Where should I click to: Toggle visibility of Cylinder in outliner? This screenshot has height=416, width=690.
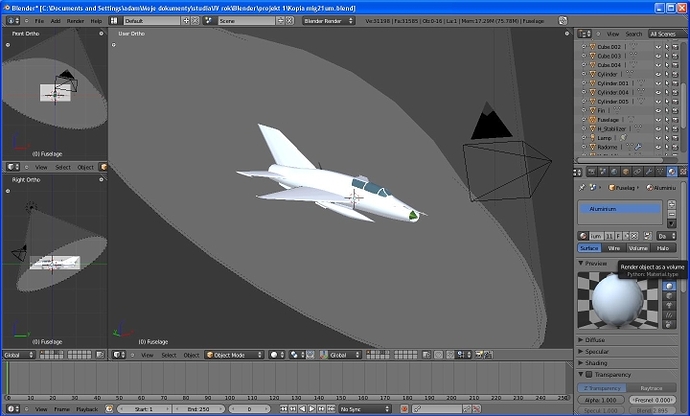658,74
